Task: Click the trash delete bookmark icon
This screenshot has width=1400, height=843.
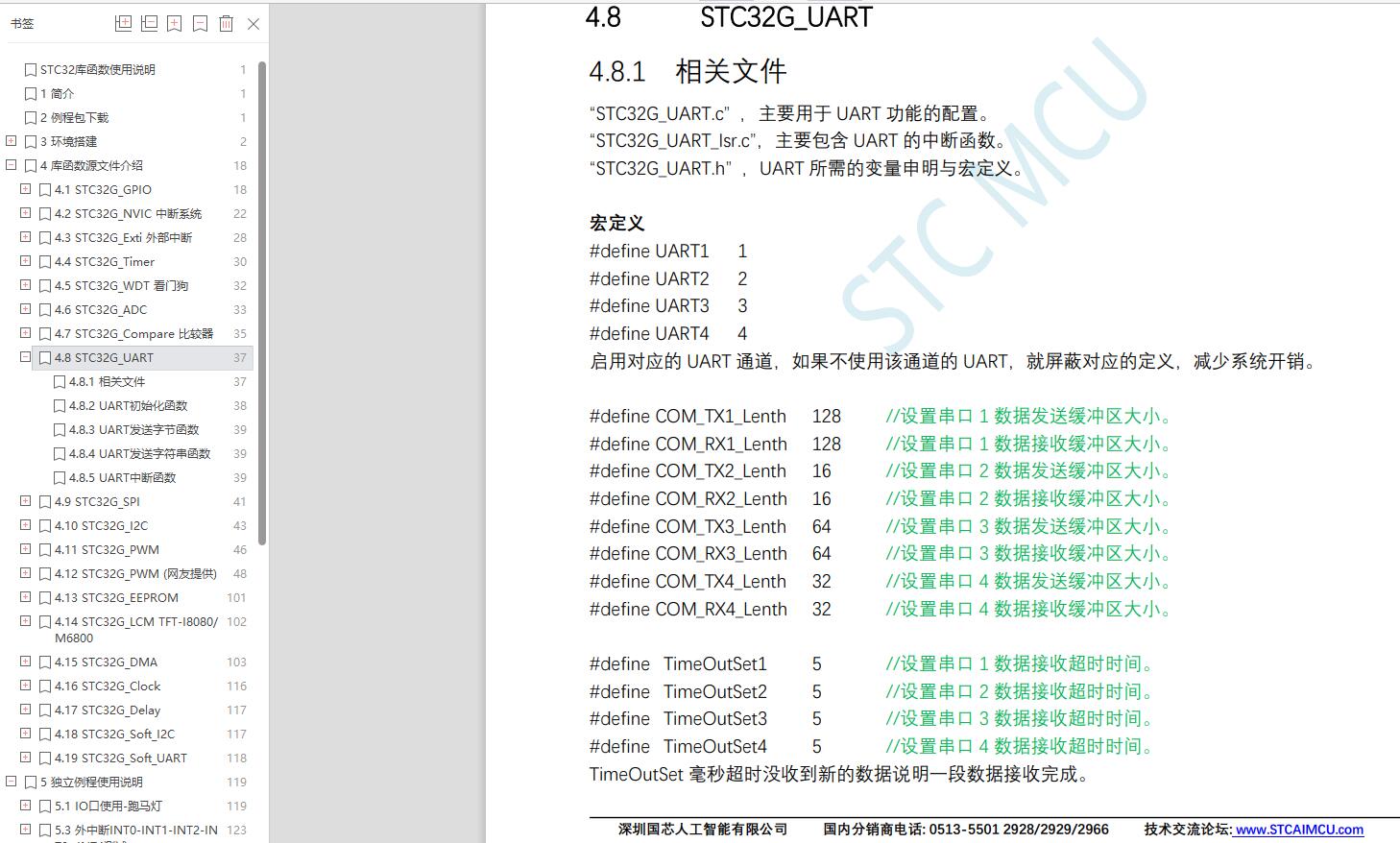Action: pos(226,24)
